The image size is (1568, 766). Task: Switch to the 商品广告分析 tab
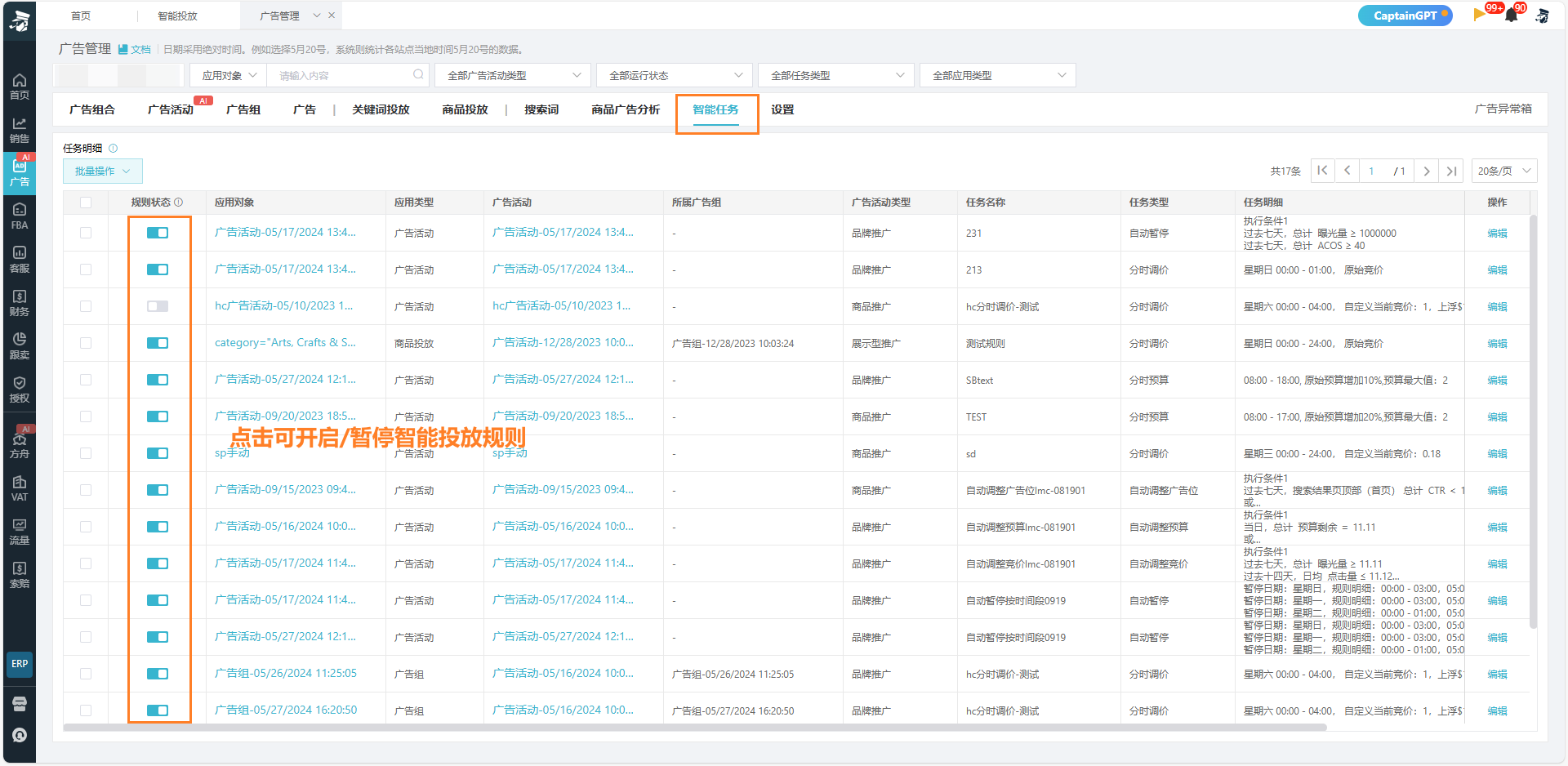tap(626, 109)
